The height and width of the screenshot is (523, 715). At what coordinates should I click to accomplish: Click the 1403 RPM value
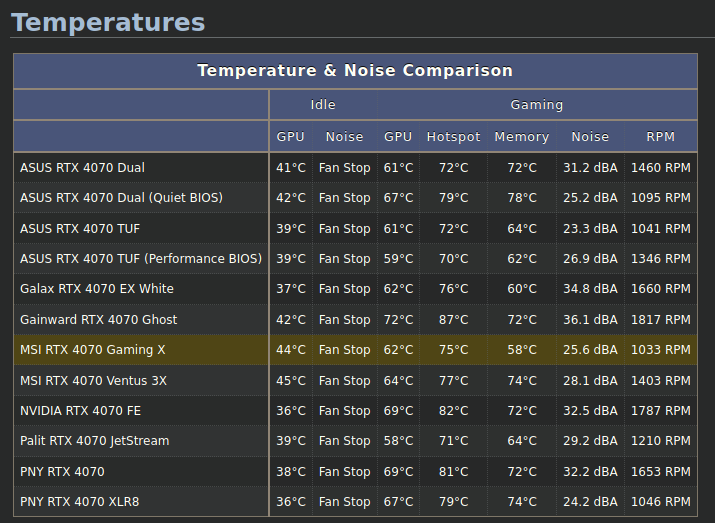660,380
